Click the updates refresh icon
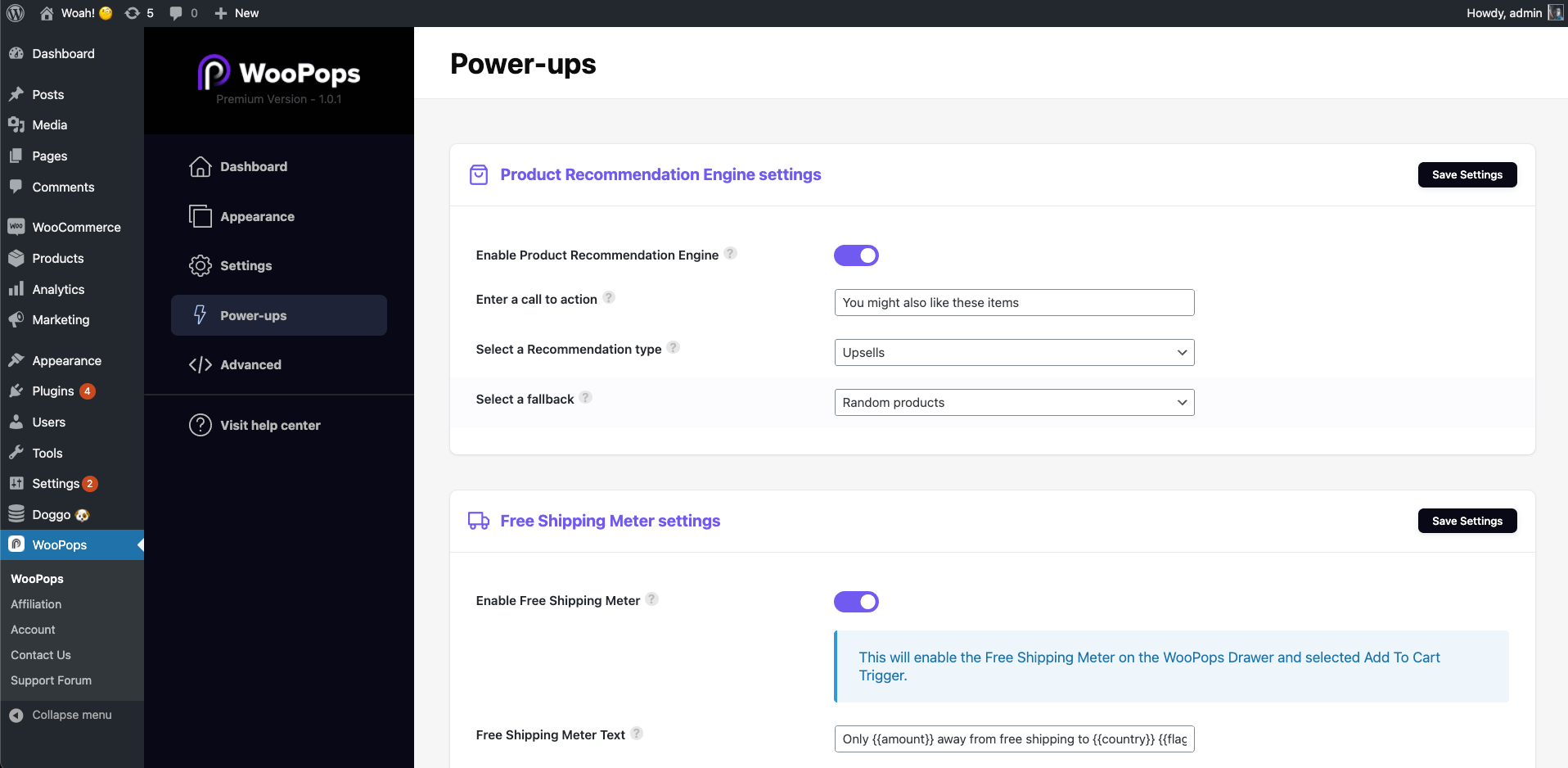1568x768 pixels. point(132,13)
